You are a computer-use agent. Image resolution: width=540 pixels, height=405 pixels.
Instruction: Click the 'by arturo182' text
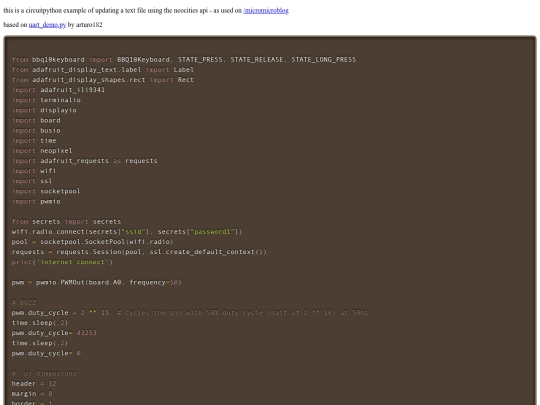click(85, 25)
